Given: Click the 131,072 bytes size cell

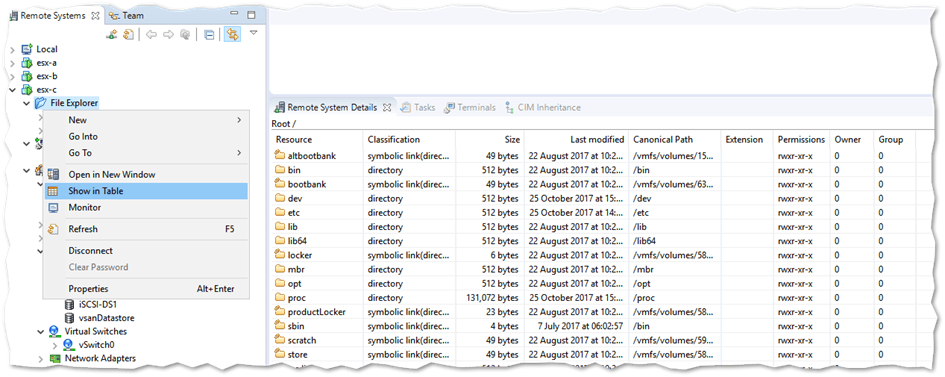Looking at the screenshot, I should point(492,298).
